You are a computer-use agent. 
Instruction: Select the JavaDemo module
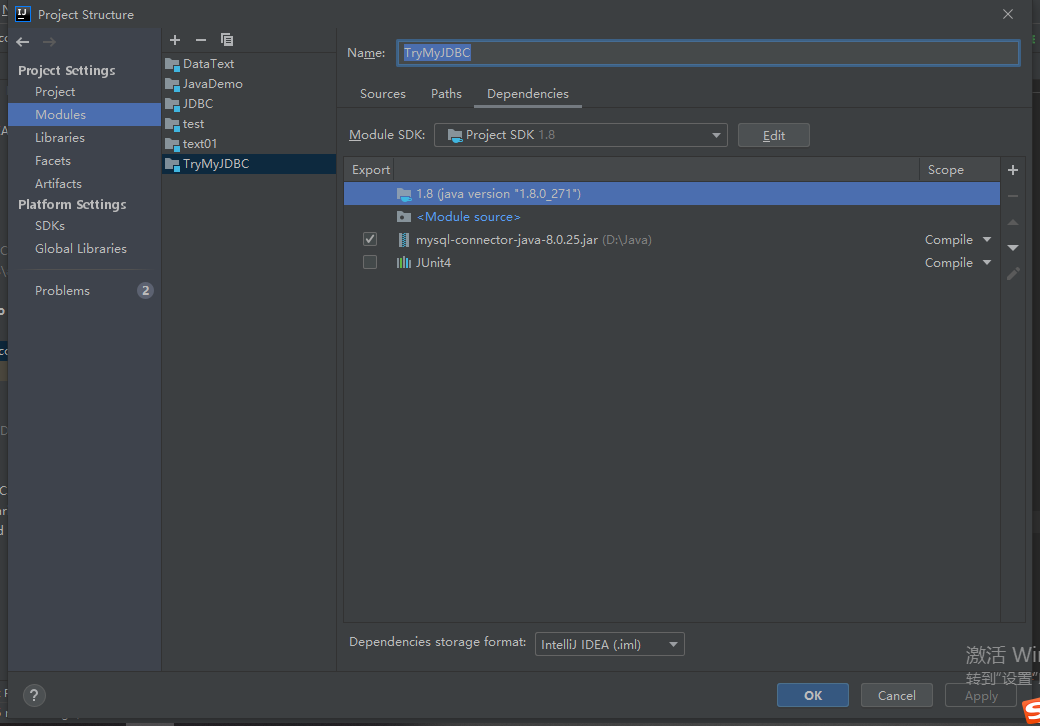click(x=212, y=84)
